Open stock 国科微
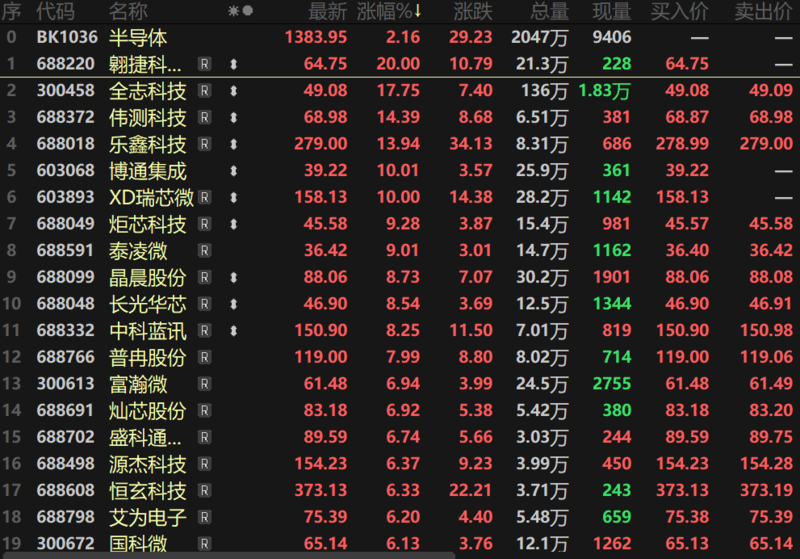This screenshot has width=800, height=559. click(138, 543)
